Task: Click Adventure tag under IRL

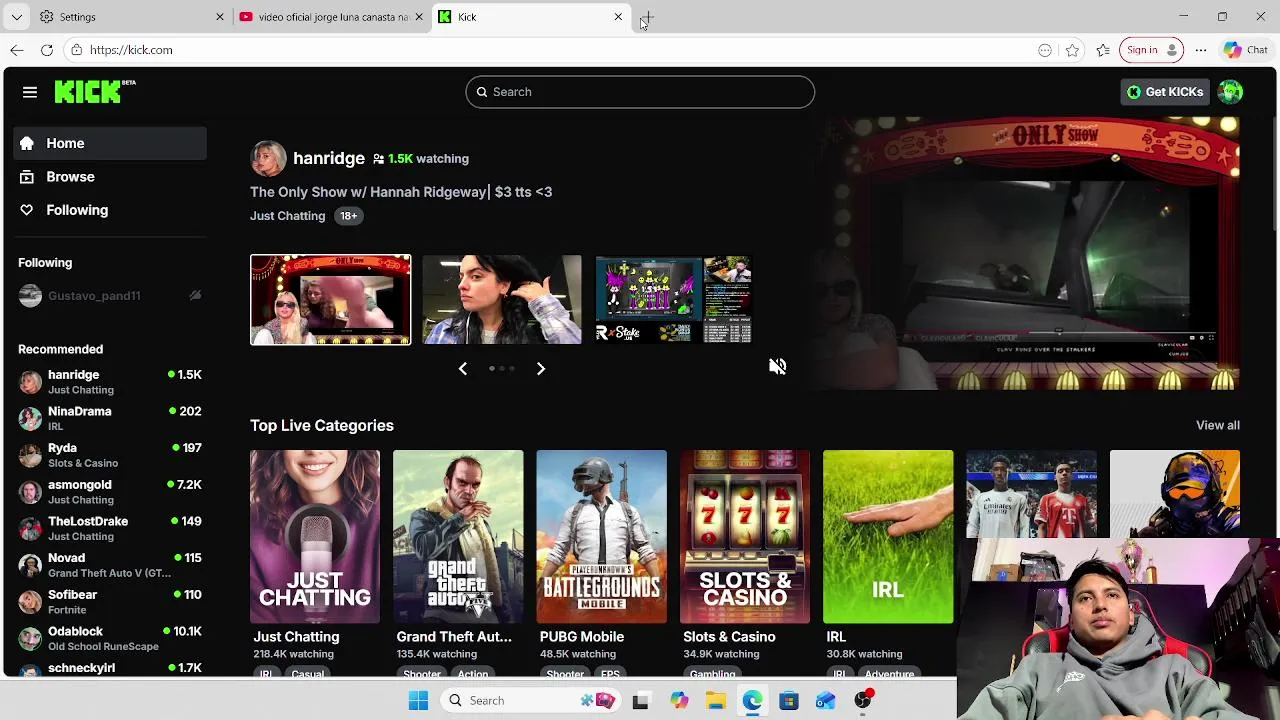Action: coord(889,674)
